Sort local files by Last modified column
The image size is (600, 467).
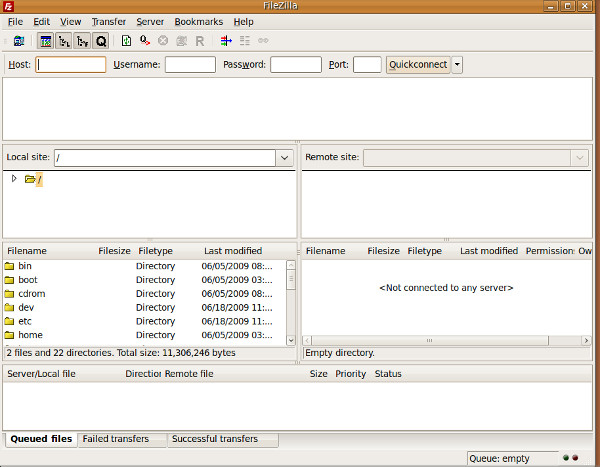pos(233,251)
